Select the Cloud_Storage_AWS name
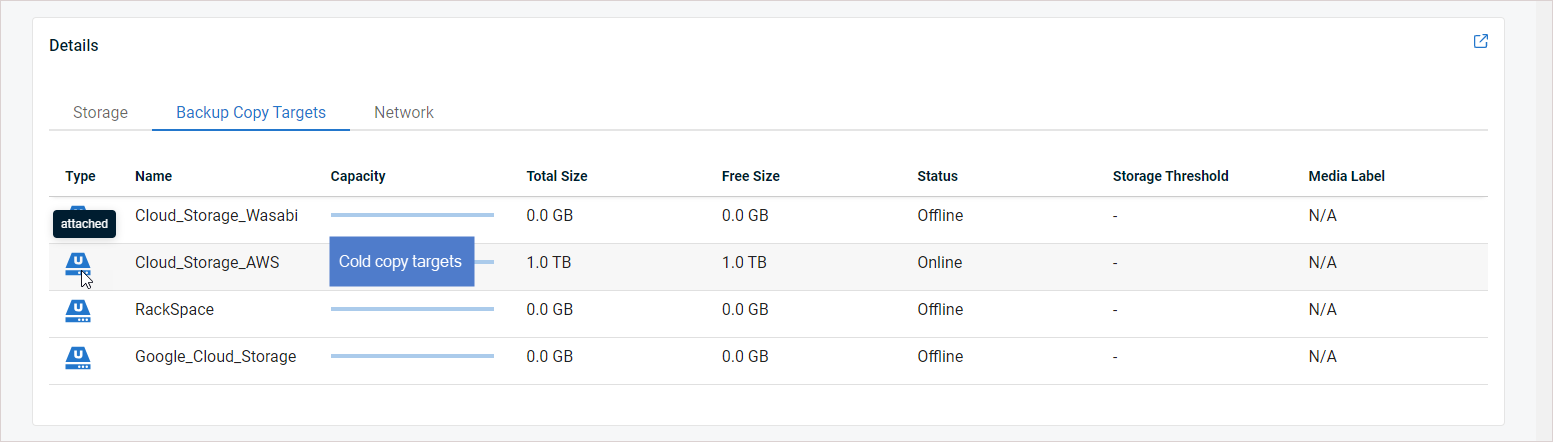 pyautogui.click(x=207, y=262)
